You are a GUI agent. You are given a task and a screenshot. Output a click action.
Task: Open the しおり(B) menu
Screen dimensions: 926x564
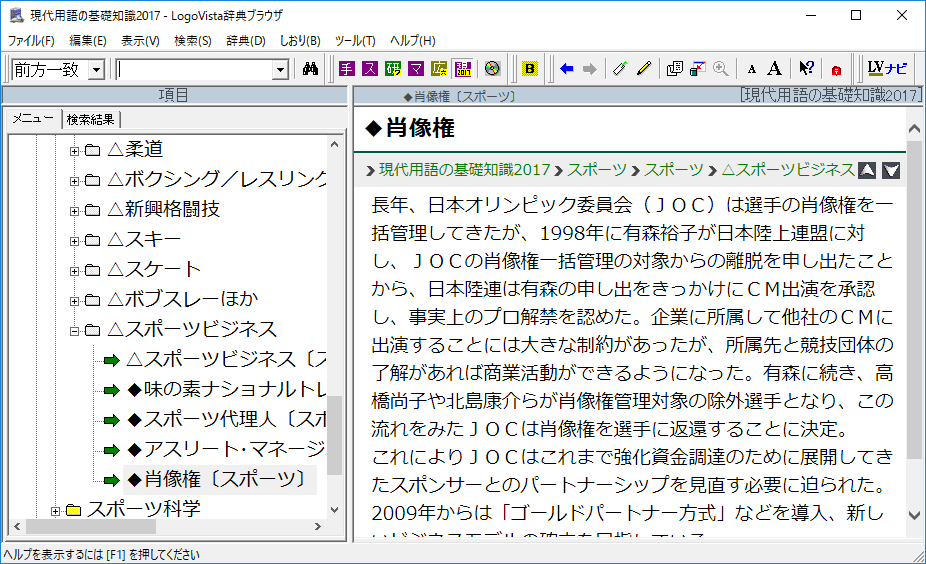[300, 40]
